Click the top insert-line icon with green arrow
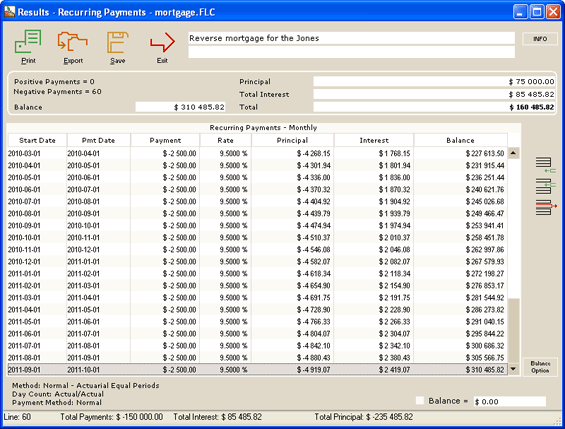The height and width of the screenshot is (429, 565). pos(546,165)
